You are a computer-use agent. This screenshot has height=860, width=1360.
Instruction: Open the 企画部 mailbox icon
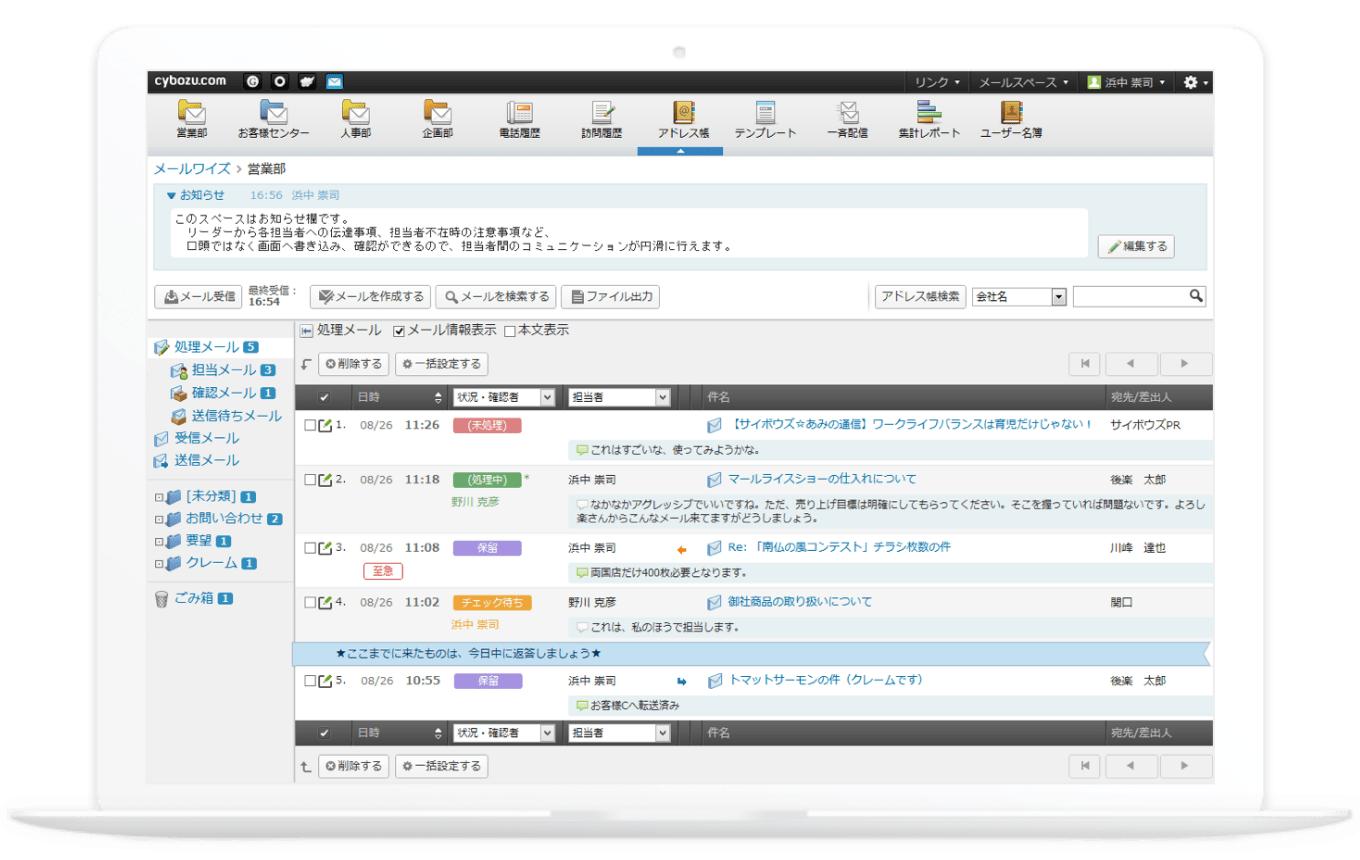(x=437, y=112)
